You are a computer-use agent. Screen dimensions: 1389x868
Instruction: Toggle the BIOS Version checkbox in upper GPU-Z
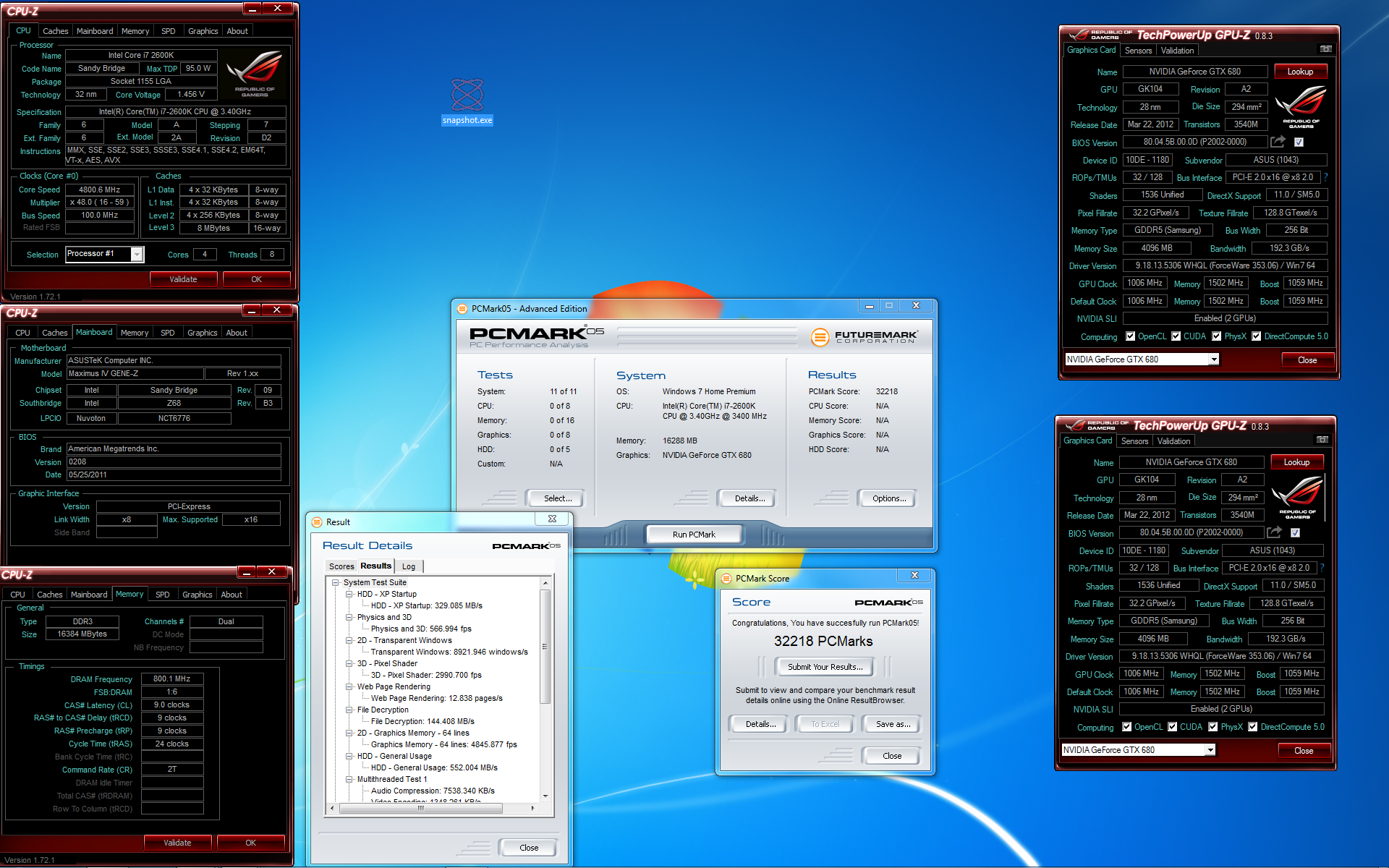pyautogui.click(x=1299, y=142)
